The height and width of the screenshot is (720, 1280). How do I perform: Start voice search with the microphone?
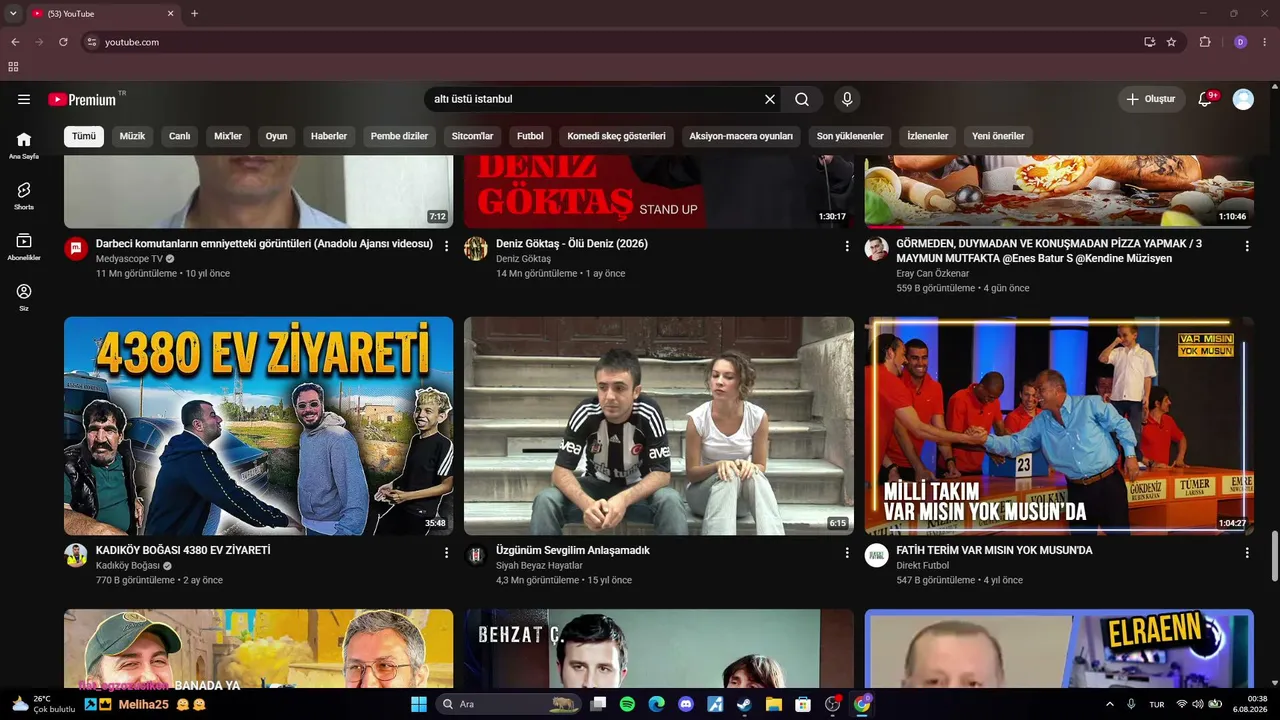847,99
